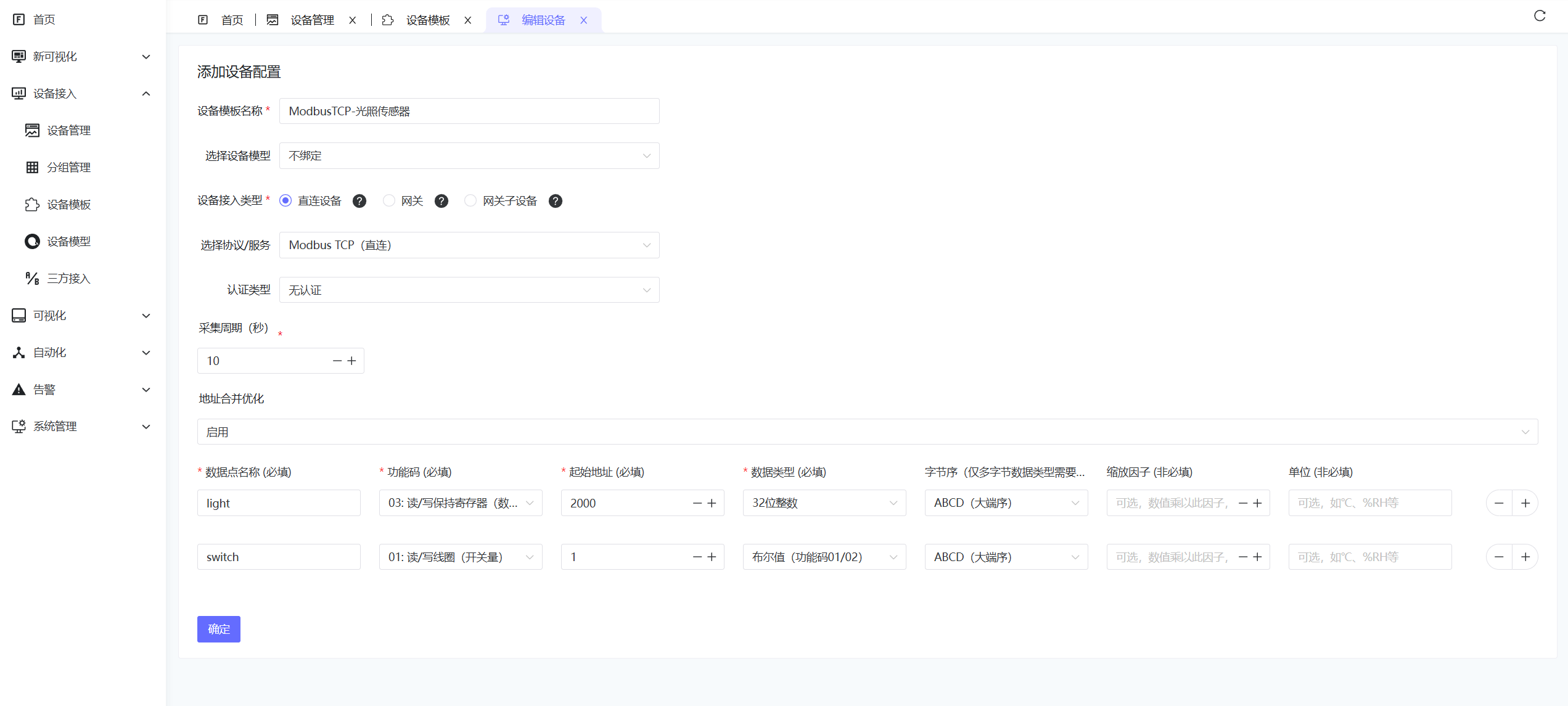Add a new data point row with plus button

pyautogui.click(x=1526, y=503)
